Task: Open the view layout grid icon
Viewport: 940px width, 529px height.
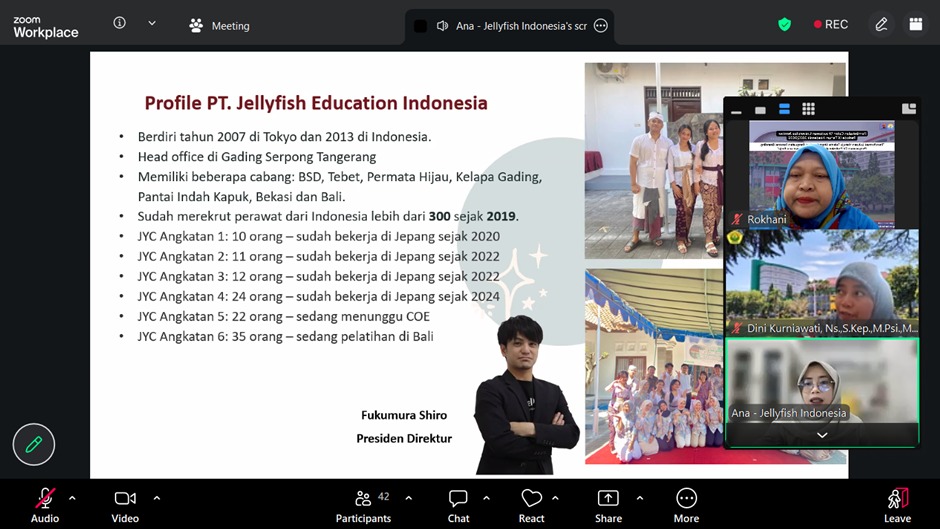Action: pyautogui.click(x=915, y=24)
